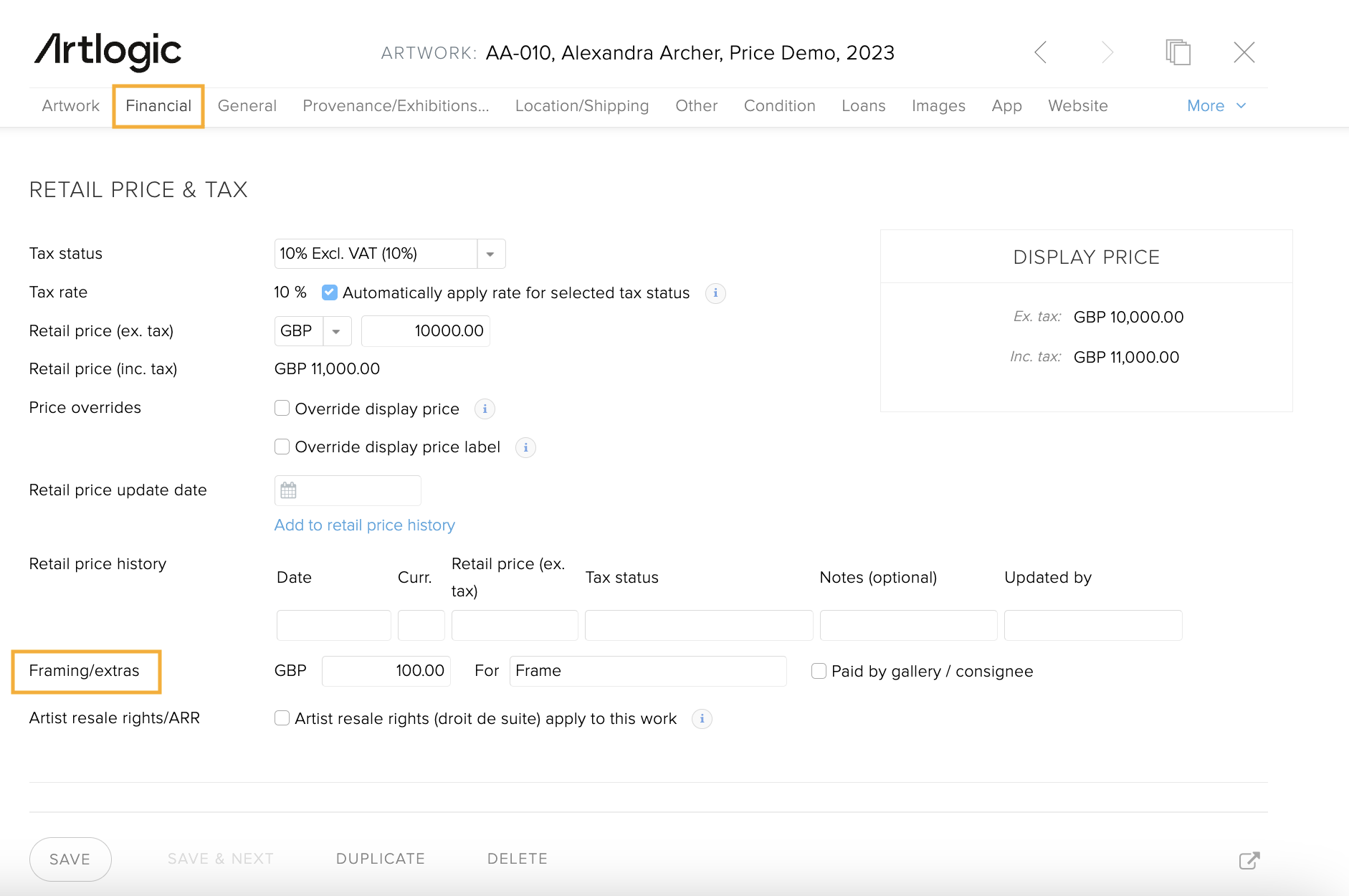Click the Framing/extras amount field
The width and height of the screenshot is (1349, 896).
point(386,671)
